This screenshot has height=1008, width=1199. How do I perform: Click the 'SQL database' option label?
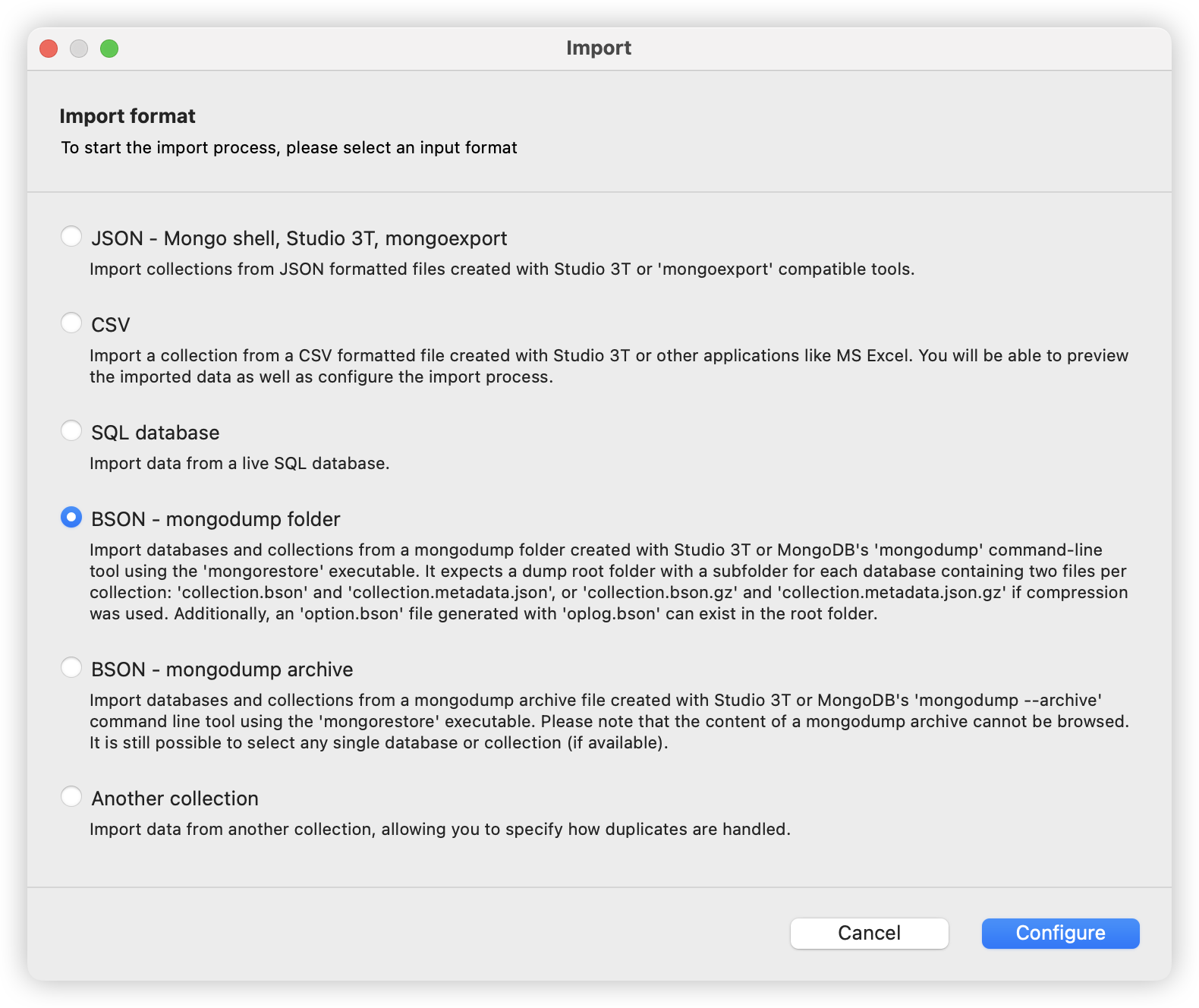tap(156, 433)
